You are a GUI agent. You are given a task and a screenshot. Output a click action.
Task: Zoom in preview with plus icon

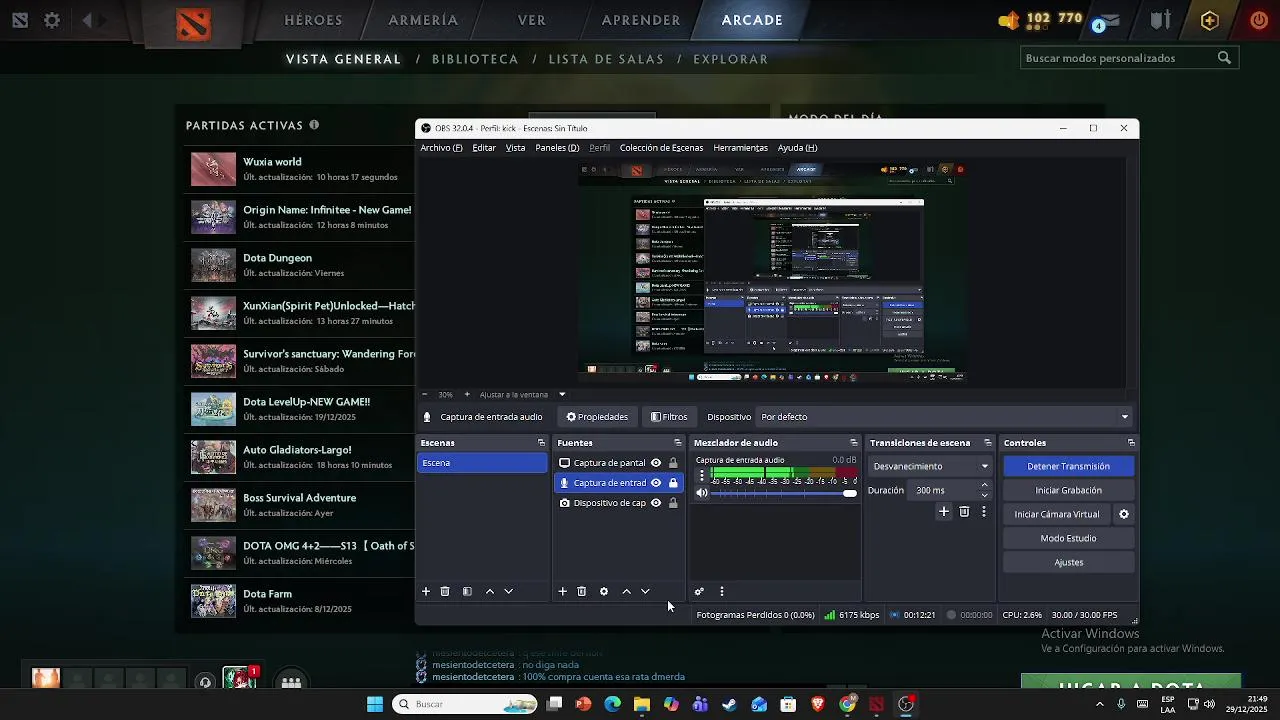pyautogui.click(x=468, y=394)
